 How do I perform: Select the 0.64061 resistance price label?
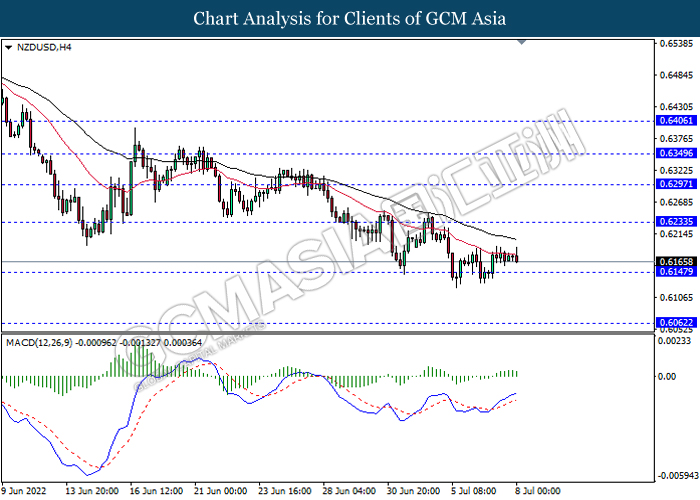676,121
